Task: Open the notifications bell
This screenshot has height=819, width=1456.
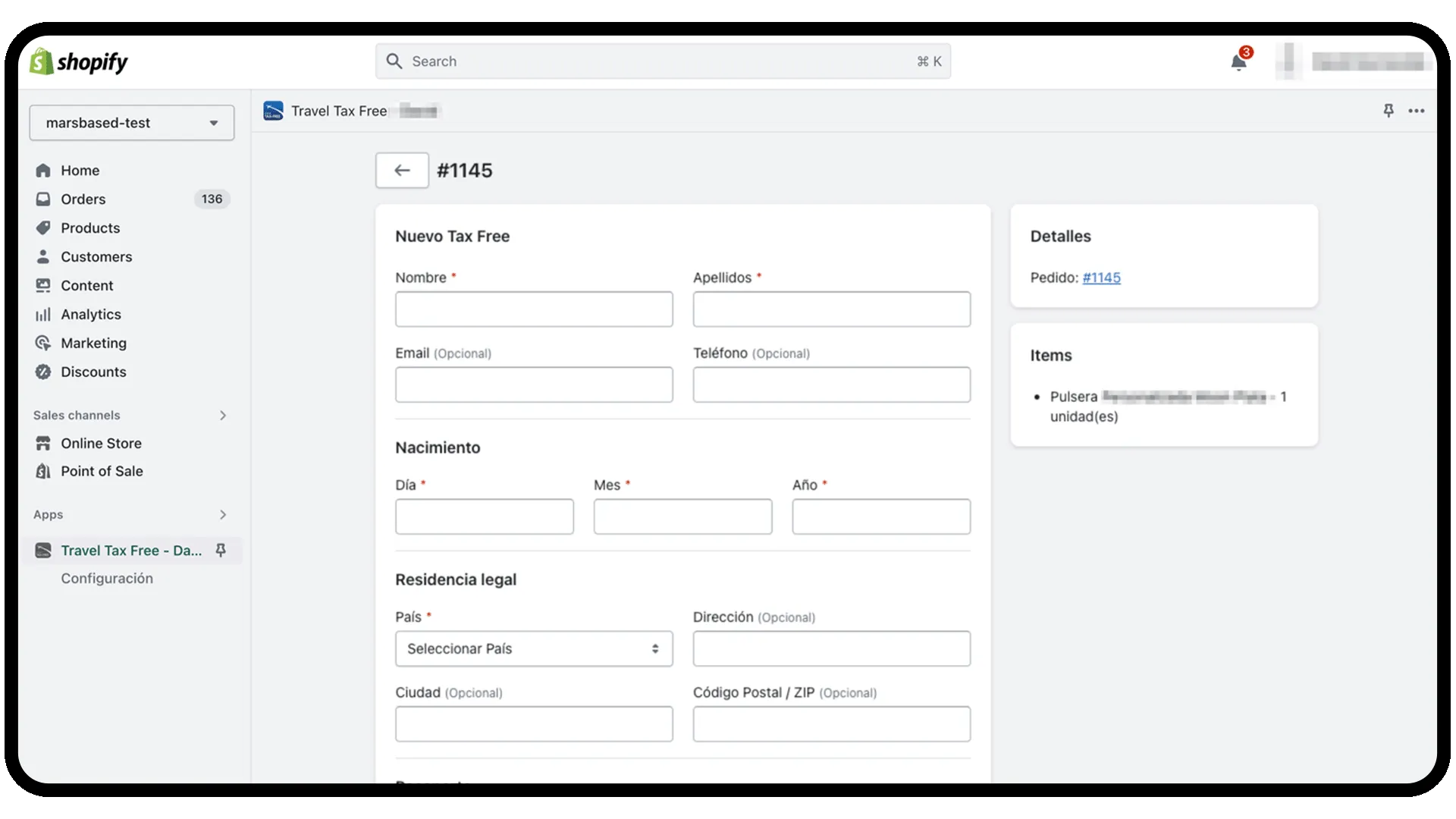Action: coord(1238,62)
